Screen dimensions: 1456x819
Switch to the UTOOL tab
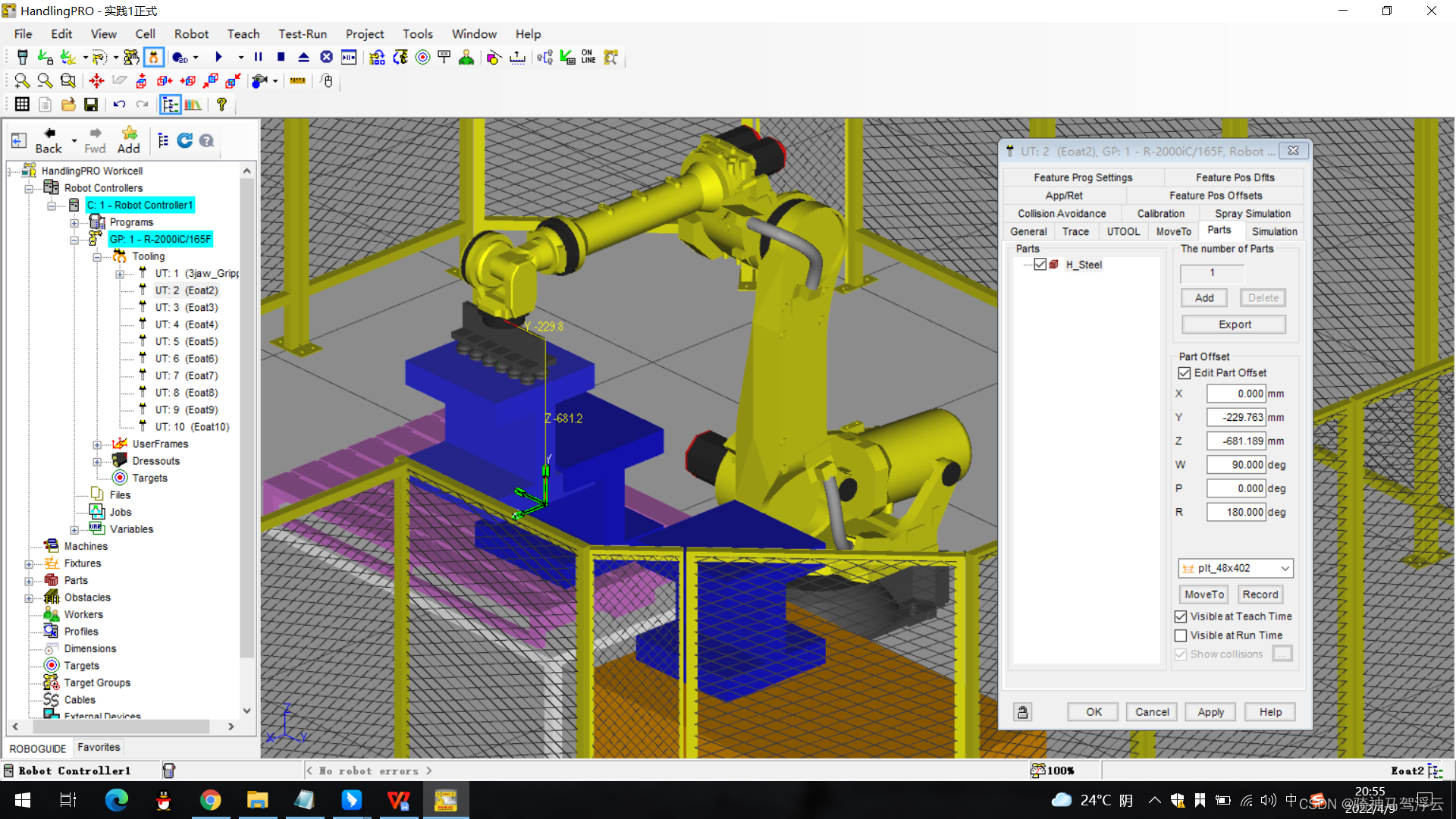tap(1123, 231)
